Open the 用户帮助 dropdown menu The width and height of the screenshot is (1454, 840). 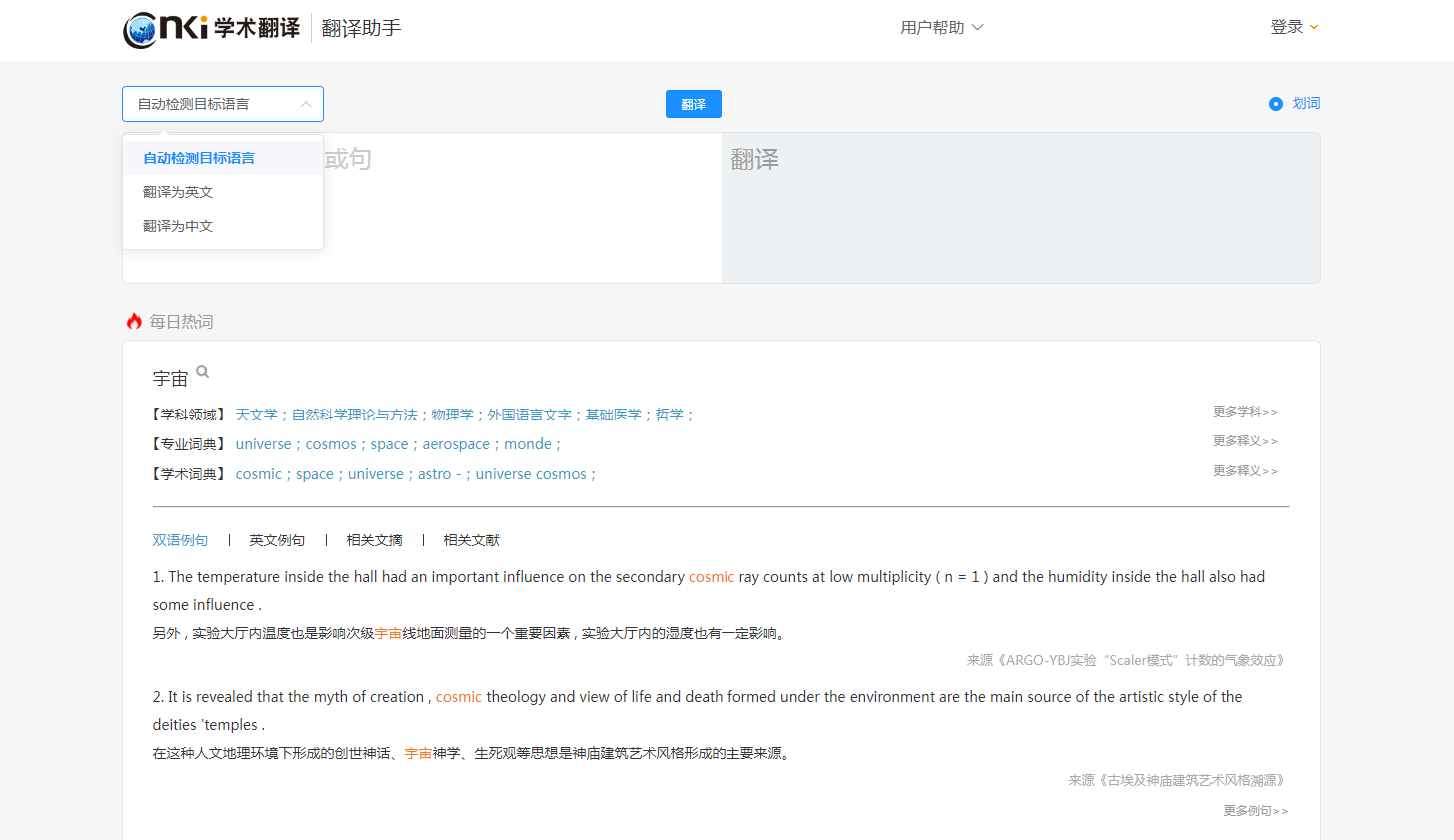tap(941, 27)
